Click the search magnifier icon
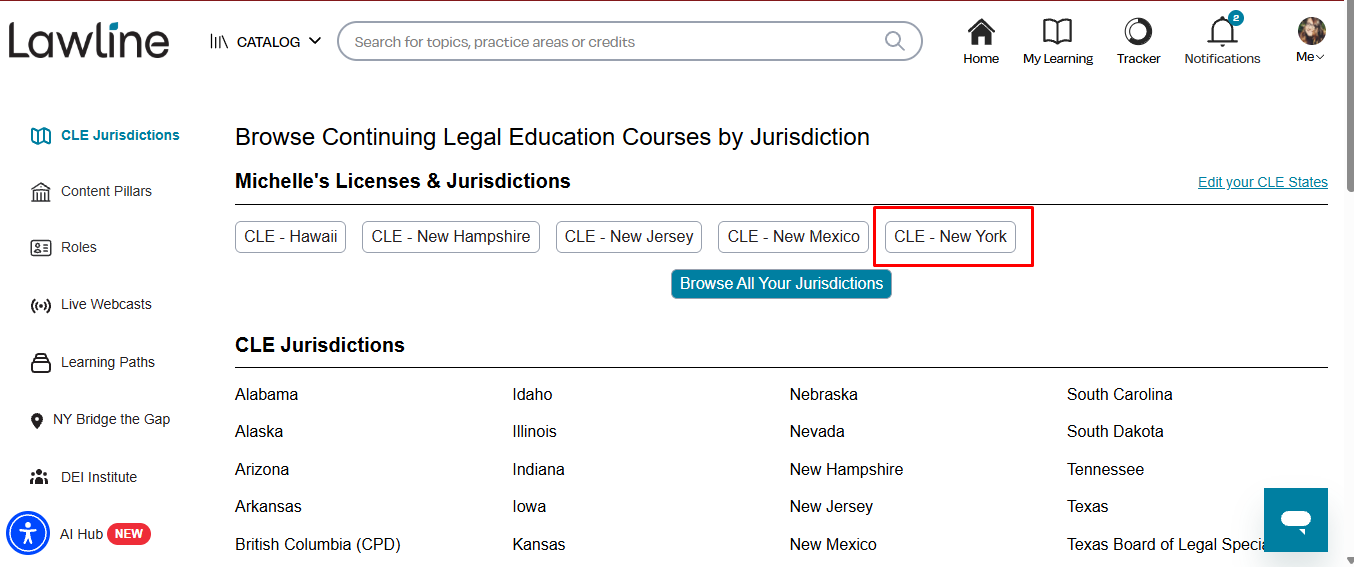The width and height of the screenshot is (1354, 567). 895,41
